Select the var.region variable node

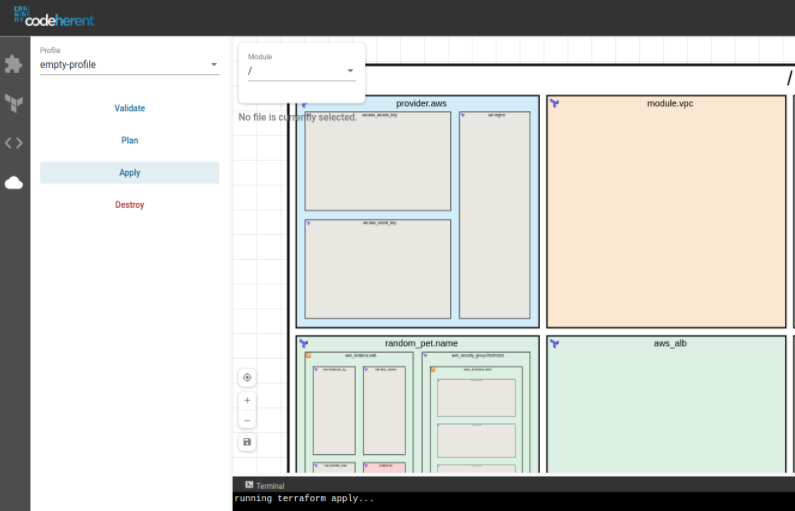[x=494, y=215]
